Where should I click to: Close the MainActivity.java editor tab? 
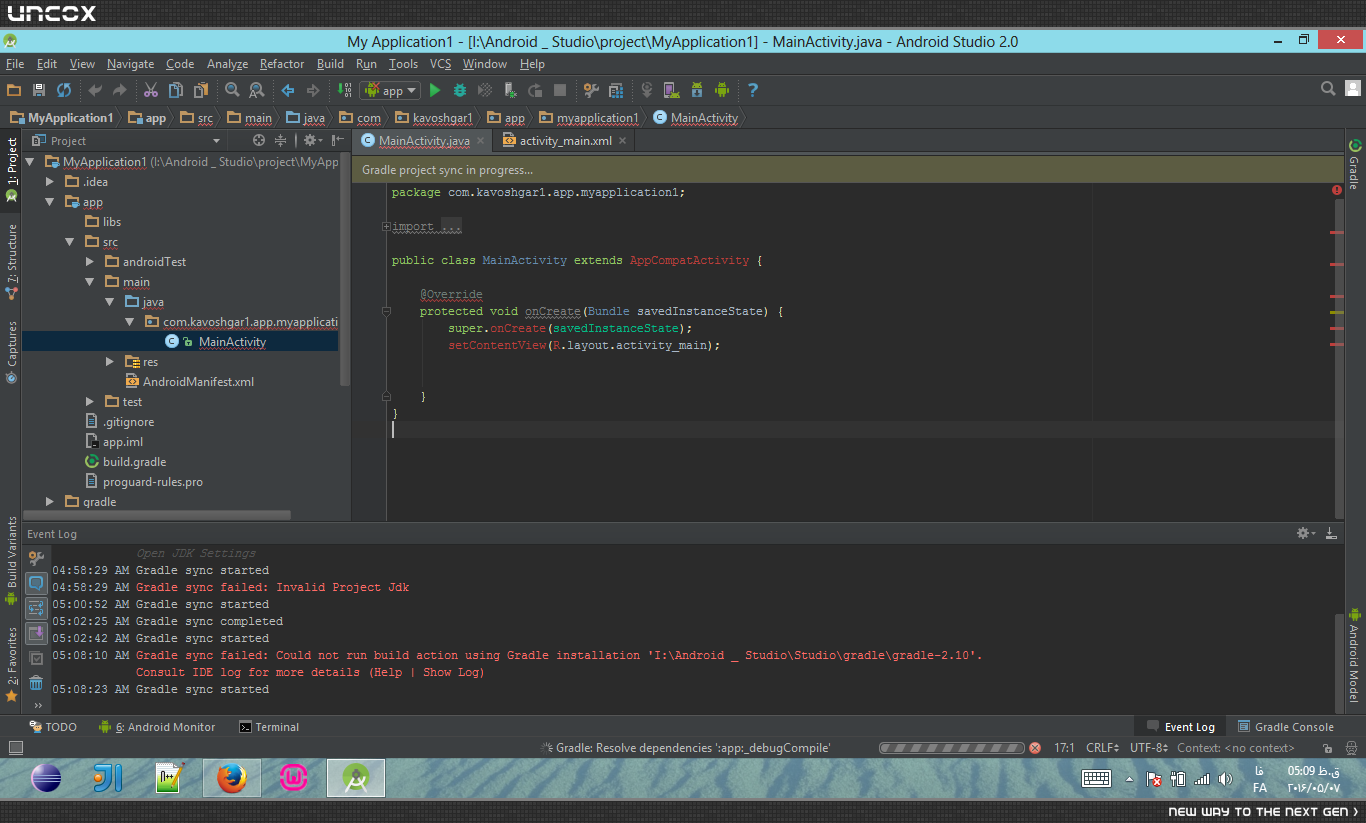[x=481, y=141]
